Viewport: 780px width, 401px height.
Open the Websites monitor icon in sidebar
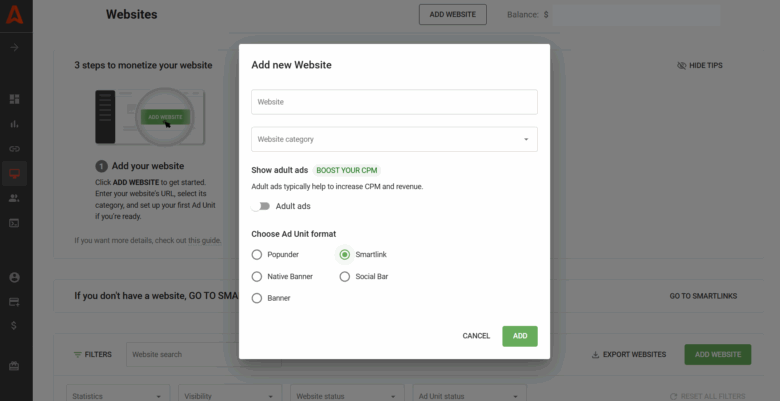15,173
